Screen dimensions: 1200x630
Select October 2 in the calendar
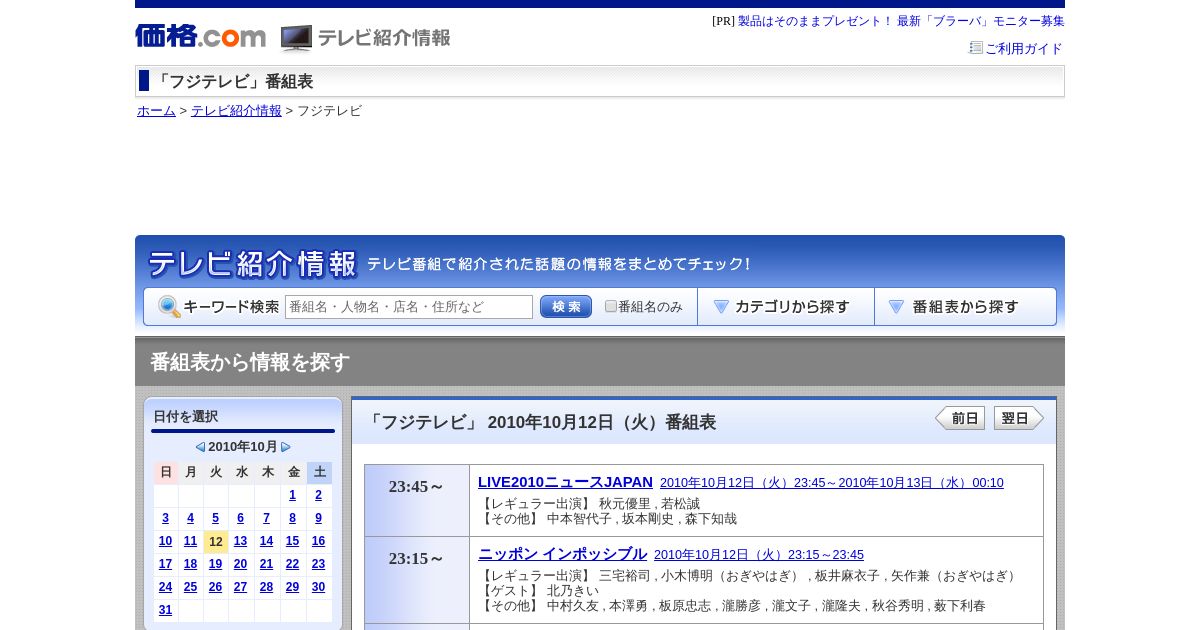319,495
